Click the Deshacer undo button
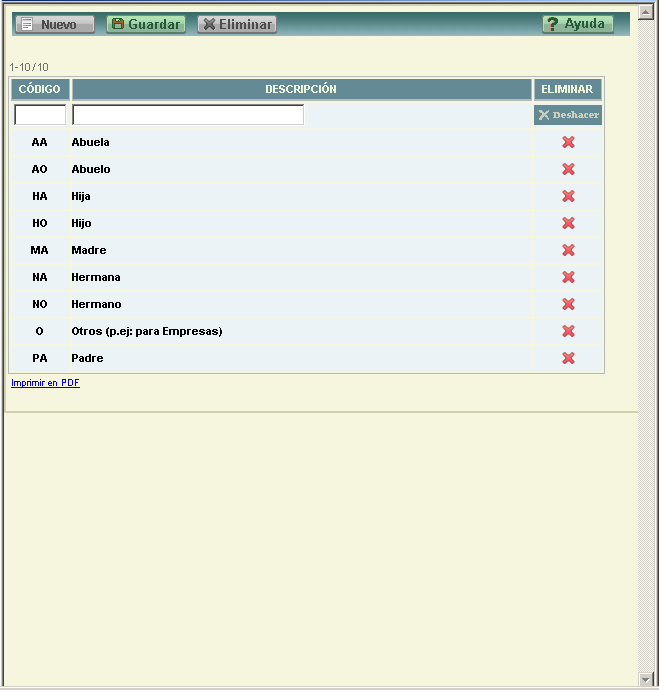 click(x=568, y=115)
